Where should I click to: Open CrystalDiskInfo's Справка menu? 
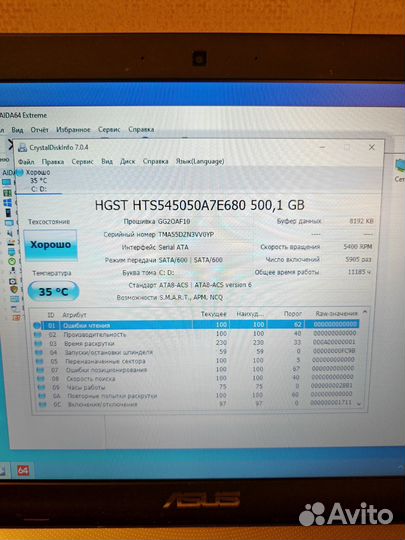coord(155,161)
